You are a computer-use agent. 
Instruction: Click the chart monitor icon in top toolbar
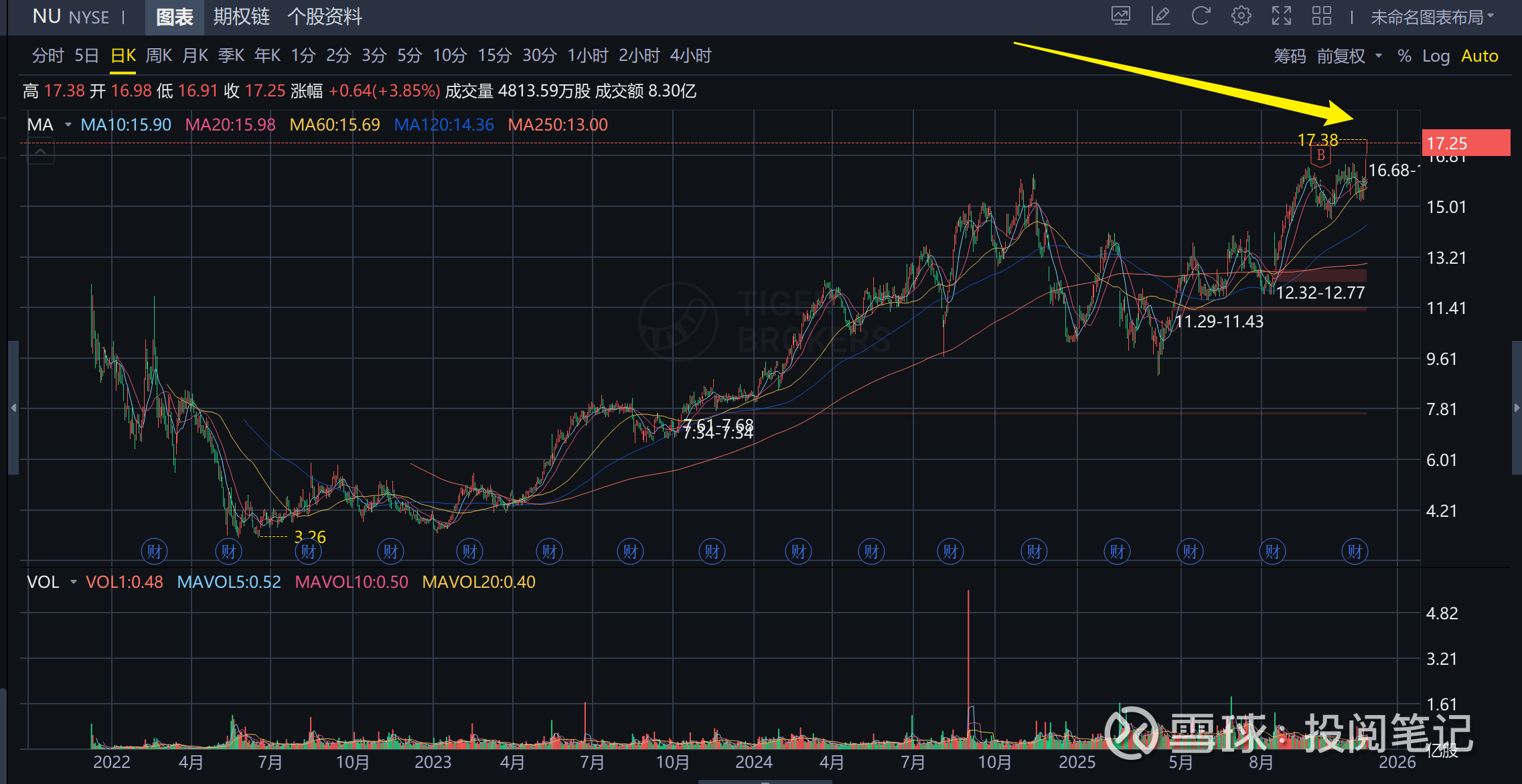click(x=1120, y=16)
